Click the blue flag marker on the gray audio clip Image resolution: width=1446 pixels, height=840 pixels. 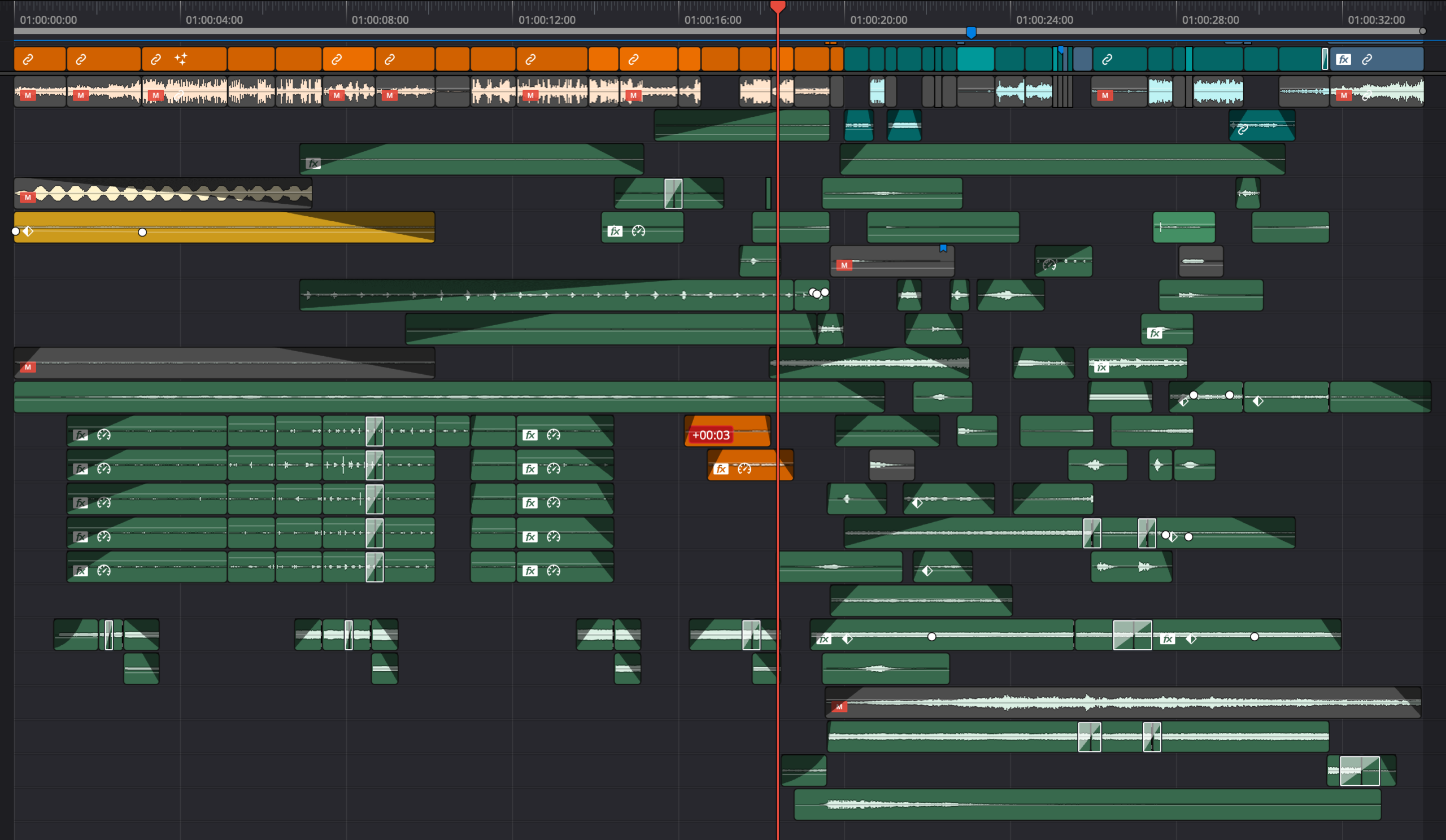tap(943, 248)
